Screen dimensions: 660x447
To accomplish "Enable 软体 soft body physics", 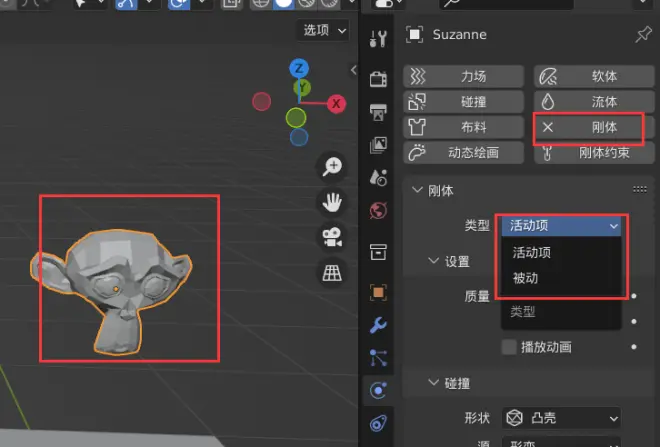I will [x=594, y=77].
